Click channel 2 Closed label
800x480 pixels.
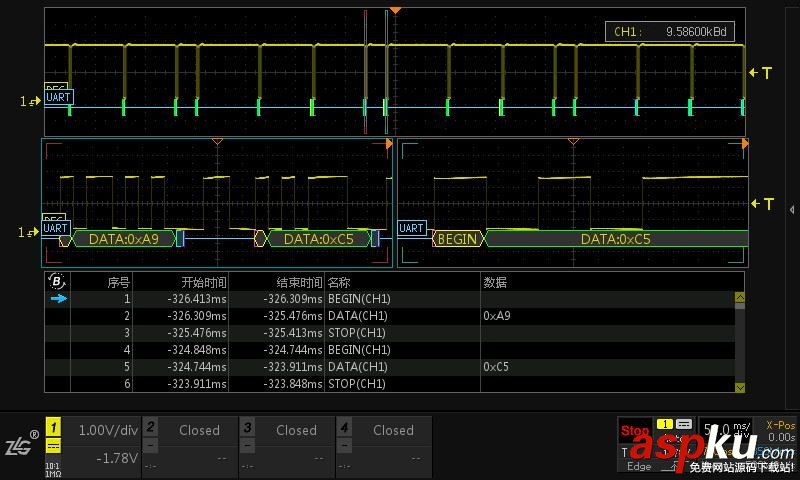click(199, 430)
